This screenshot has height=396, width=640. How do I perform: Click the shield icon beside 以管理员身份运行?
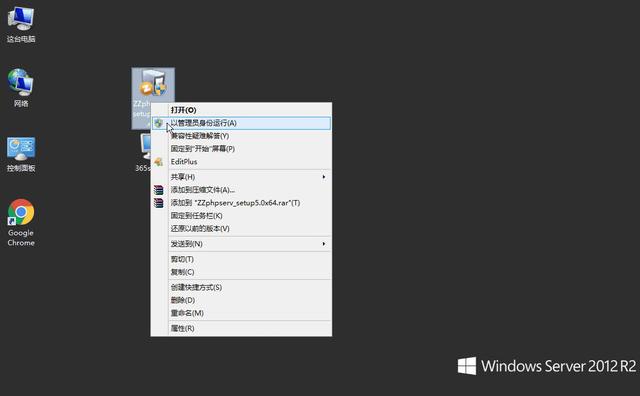(x=158, y=123)
